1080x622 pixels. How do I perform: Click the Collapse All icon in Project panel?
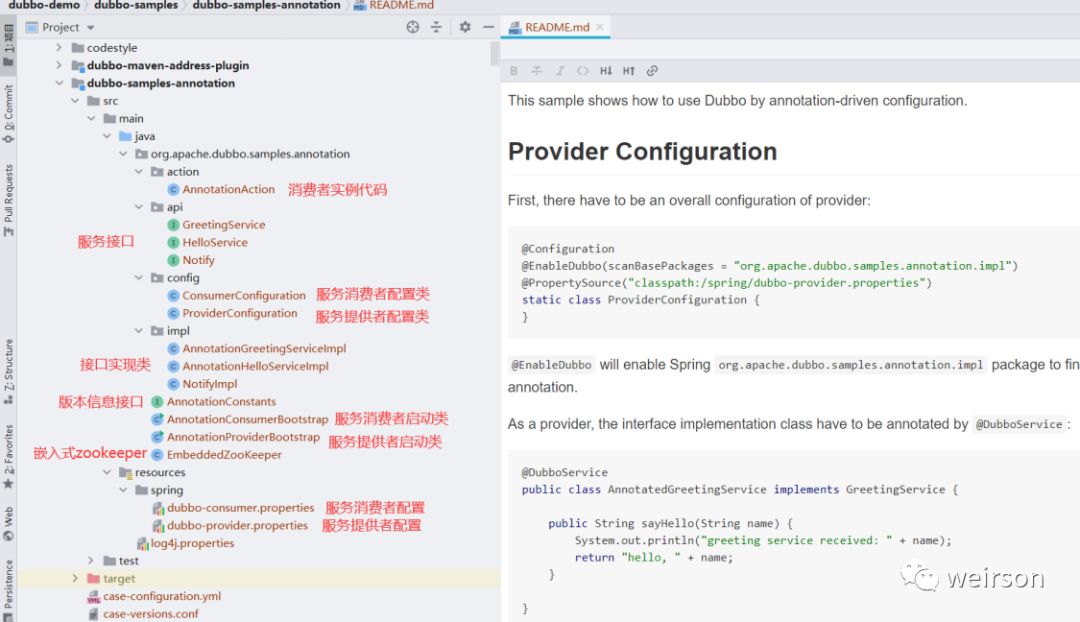click(436, 28)
